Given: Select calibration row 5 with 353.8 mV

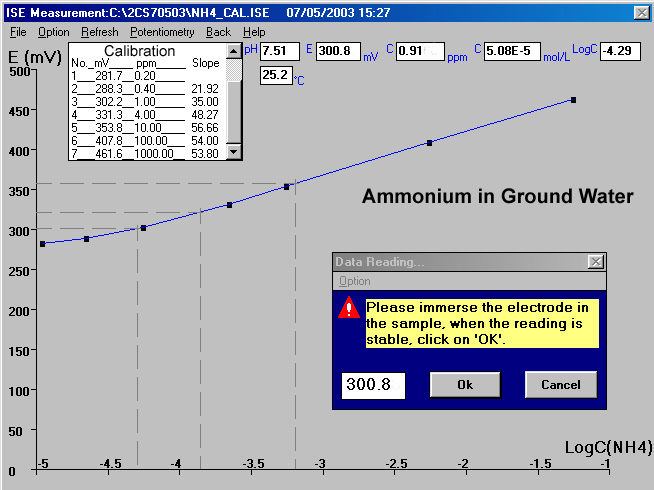Looking at the screenshot, I should (147, 128).
